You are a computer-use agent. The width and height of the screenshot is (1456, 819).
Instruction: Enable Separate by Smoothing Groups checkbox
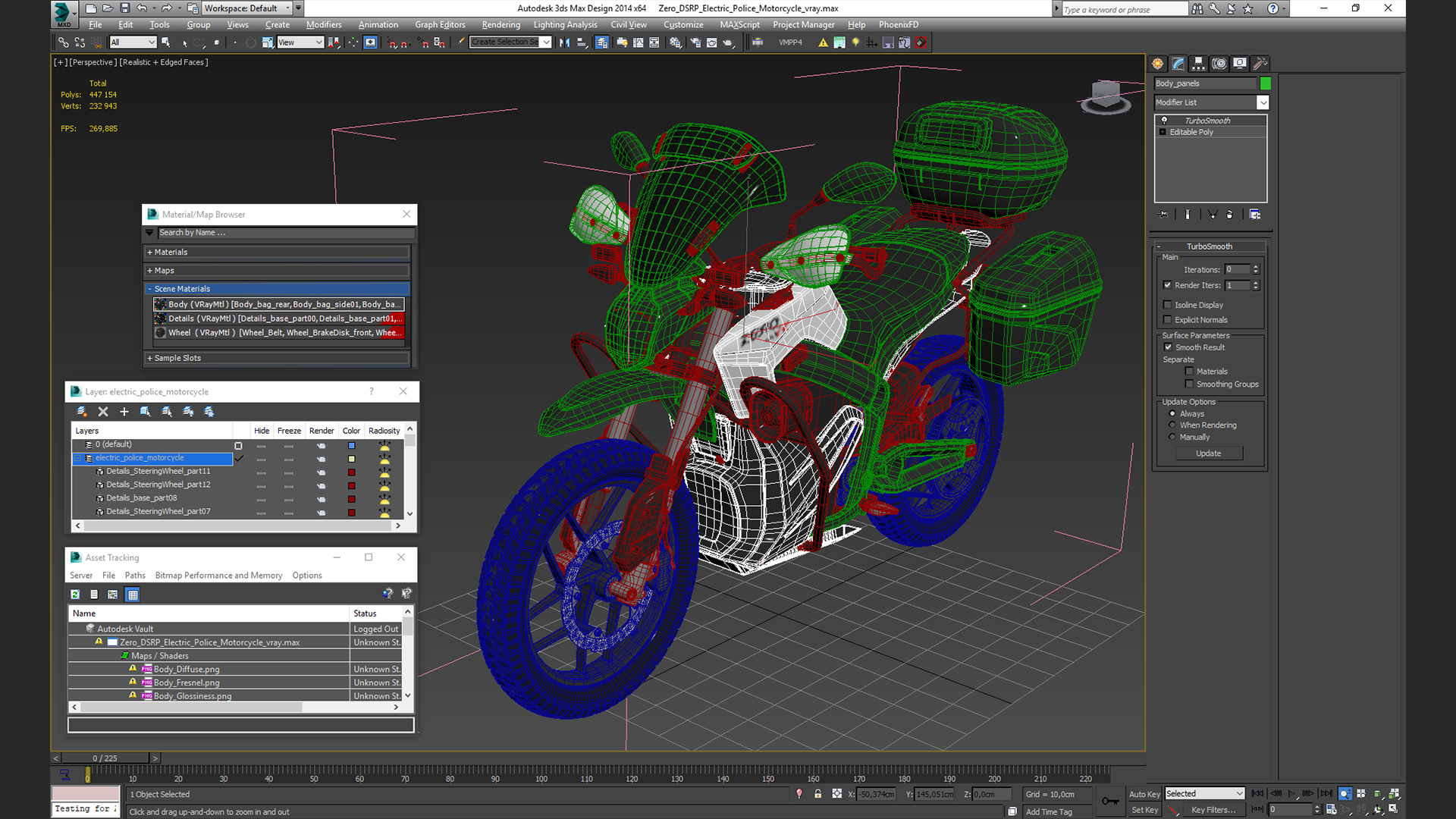coord(1189,384)
